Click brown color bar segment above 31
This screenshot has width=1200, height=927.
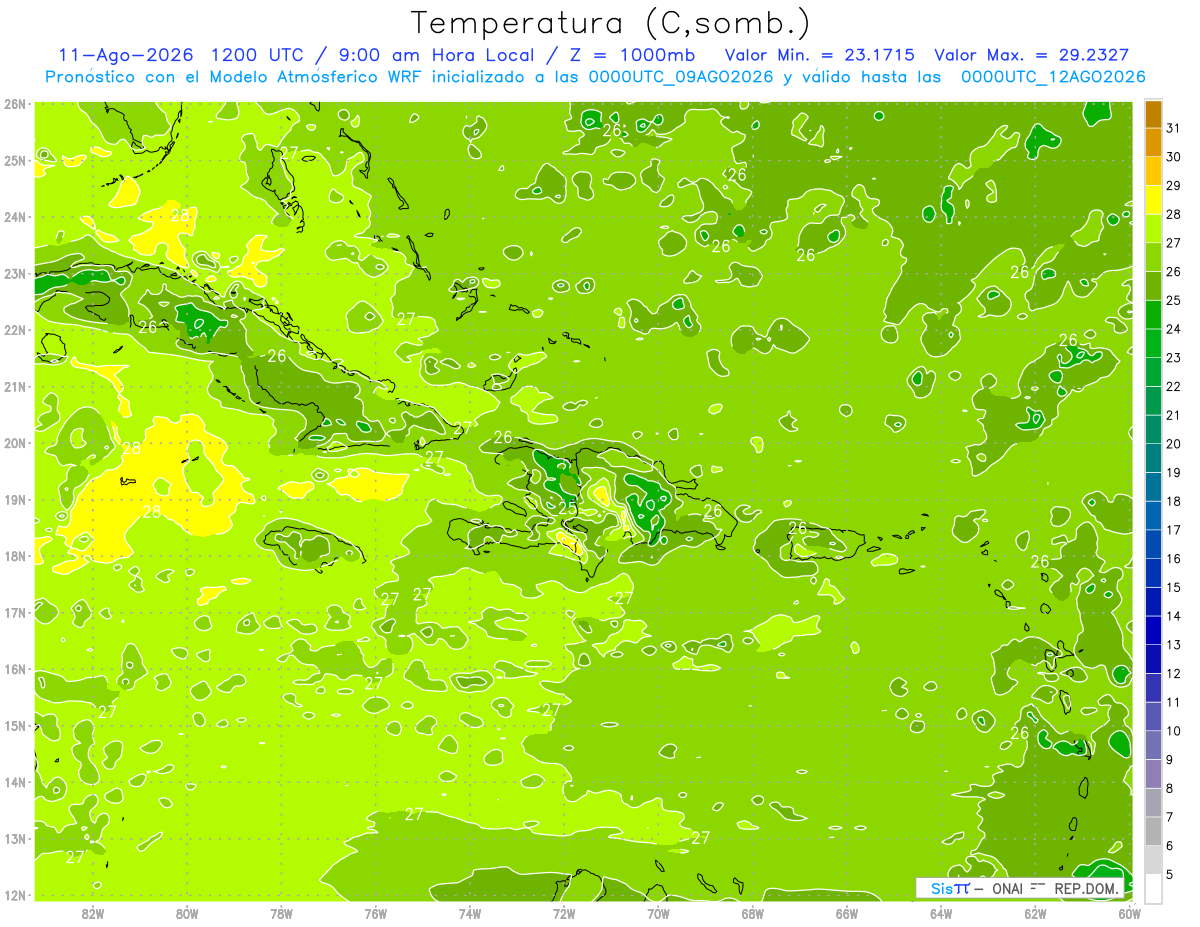pos(1154,114)
